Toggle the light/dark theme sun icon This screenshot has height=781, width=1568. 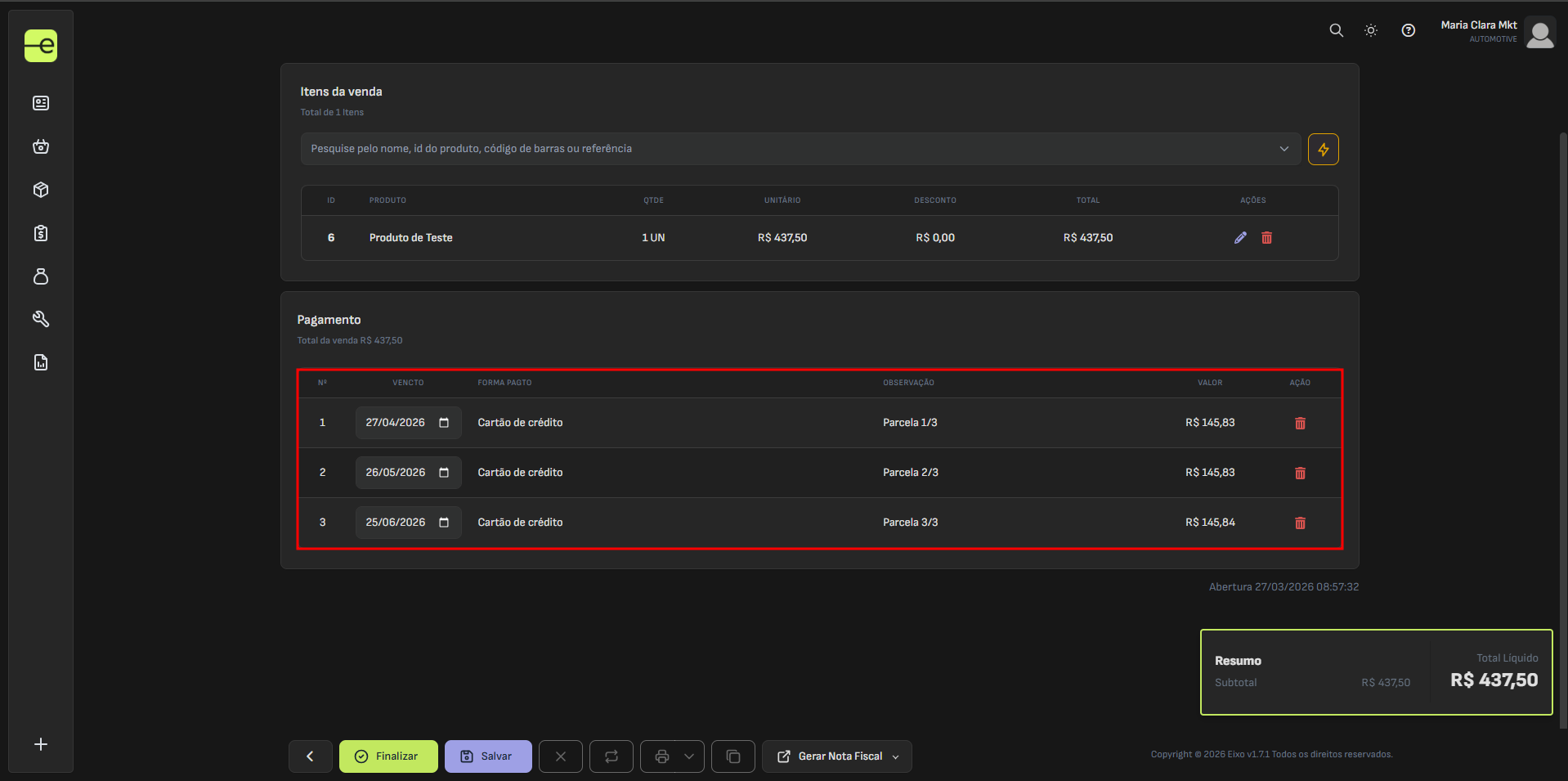click(x=1371, y=30)
